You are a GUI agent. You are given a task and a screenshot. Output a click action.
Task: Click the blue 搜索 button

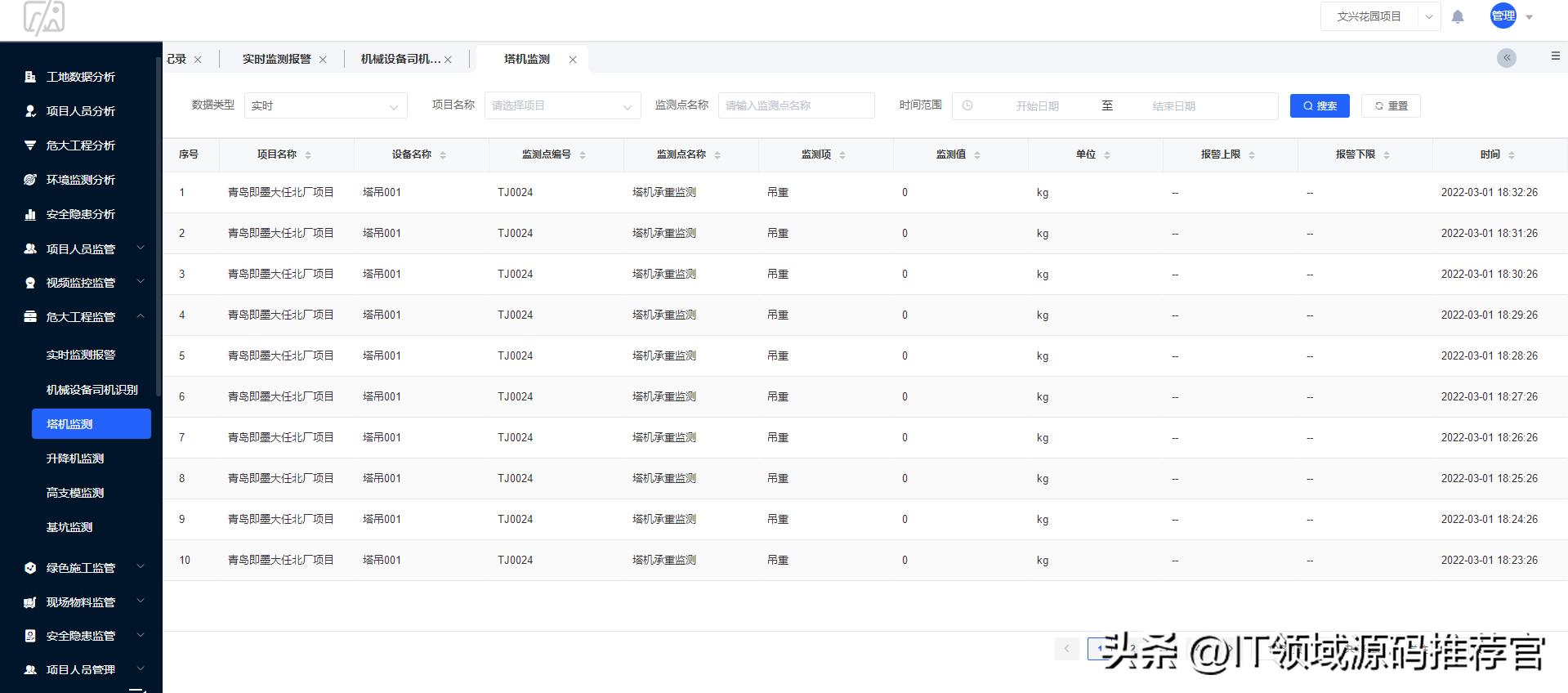coord(1320,105)
